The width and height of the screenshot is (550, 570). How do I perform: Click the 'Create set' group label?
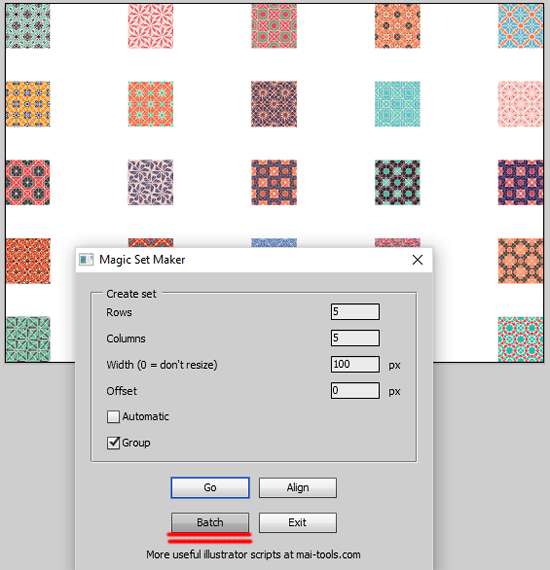[x=131, y=294]
